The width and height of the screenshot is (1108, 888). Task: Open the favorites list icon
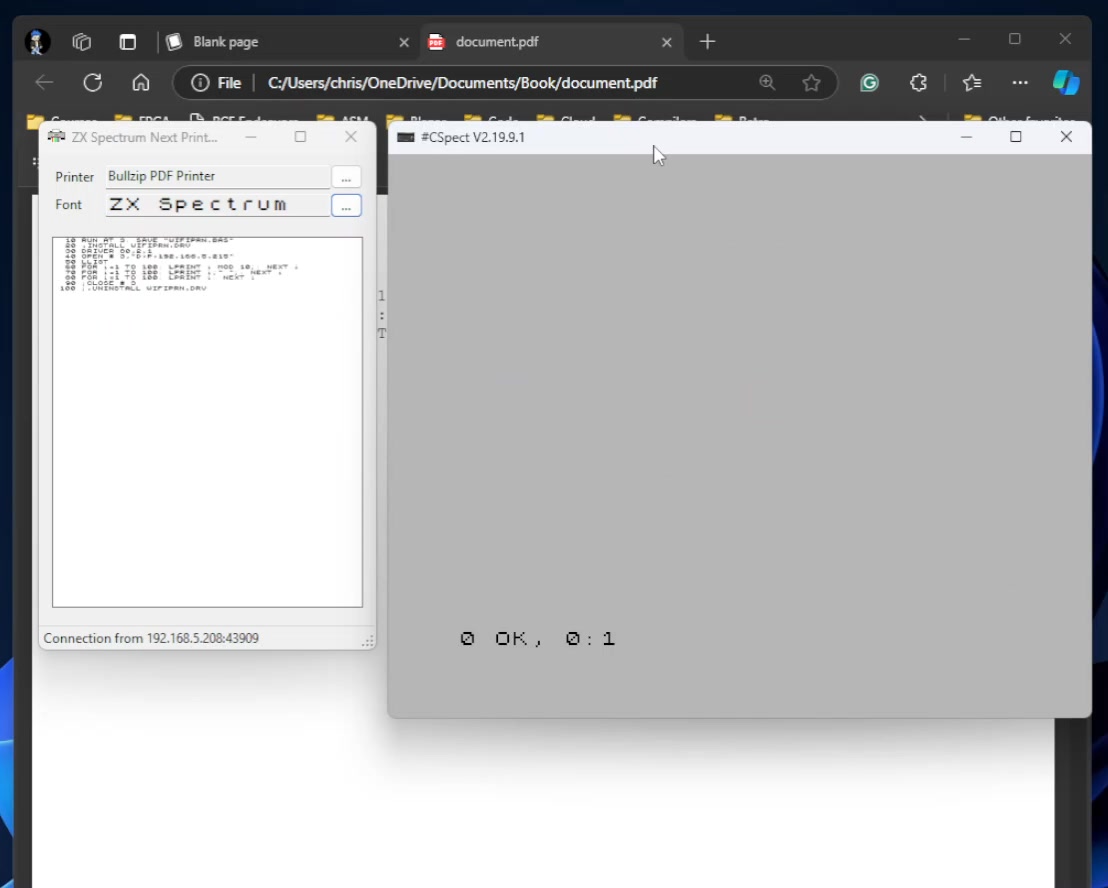pyautogui.click(x=972, y=83)
